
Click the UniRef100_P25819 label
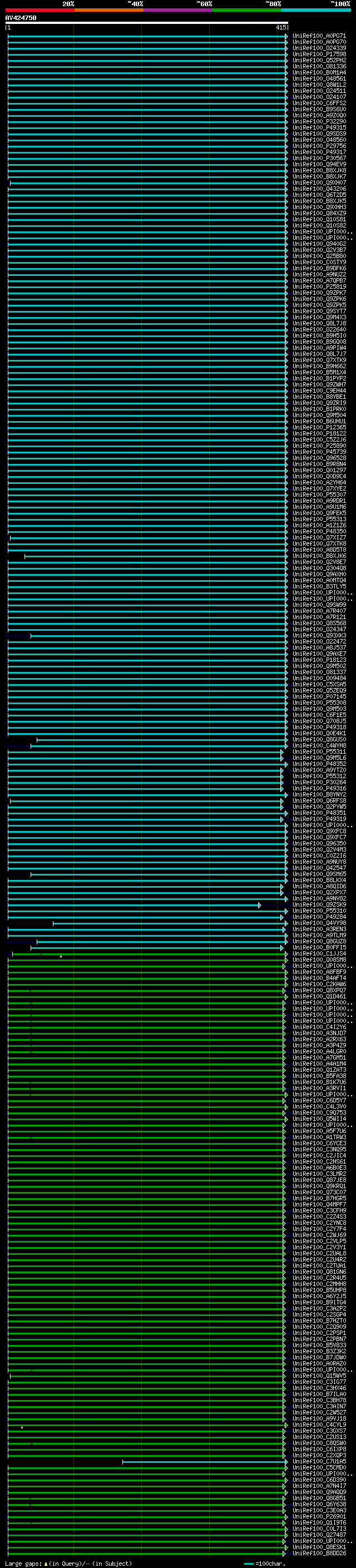pyautogui.click(x=319, y=286)
